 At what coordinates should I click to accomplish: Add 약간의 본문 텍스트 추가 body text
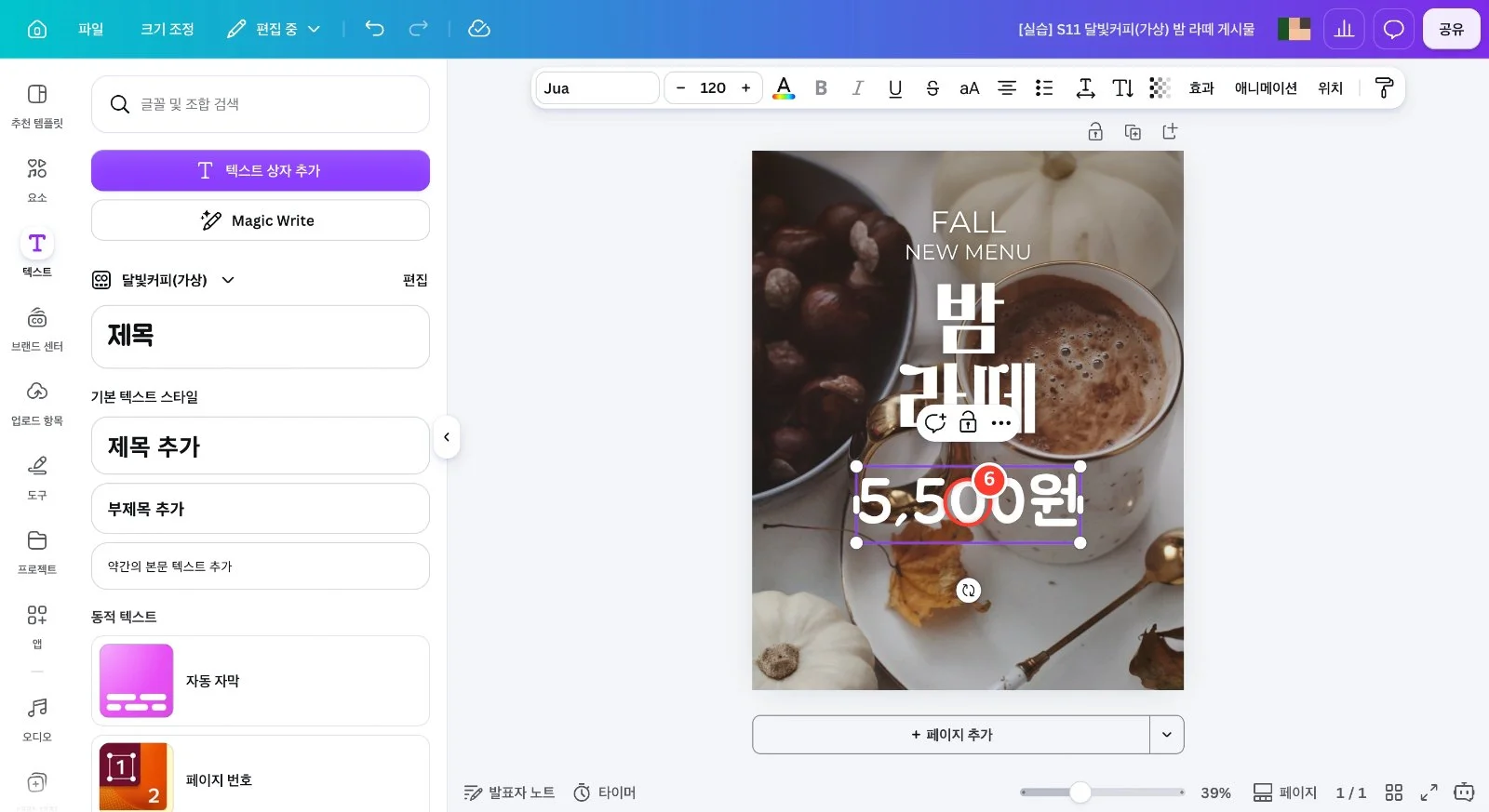coord(261,566)
